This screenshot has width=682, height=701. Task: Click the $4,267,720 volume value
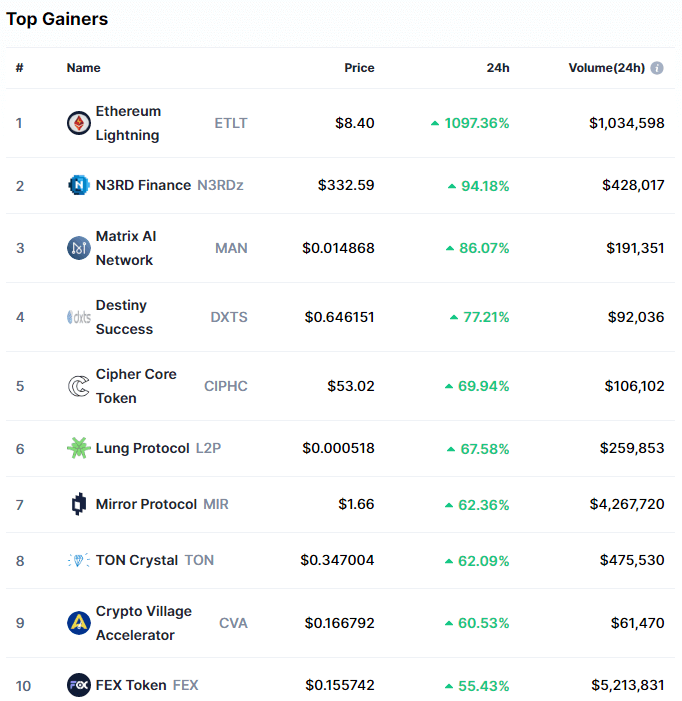[627, 504]
